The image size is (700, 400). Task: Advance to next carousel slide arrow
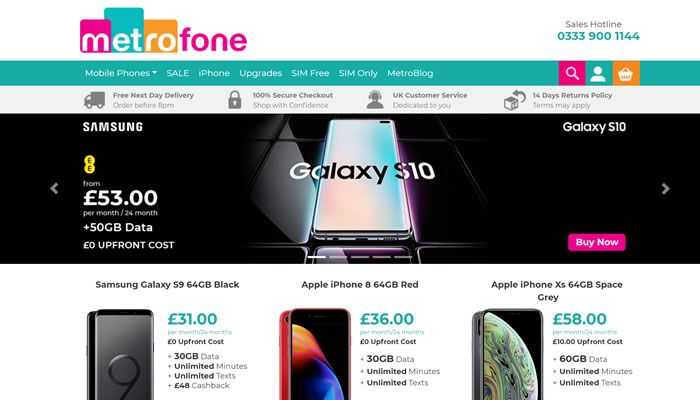[665, 188]
